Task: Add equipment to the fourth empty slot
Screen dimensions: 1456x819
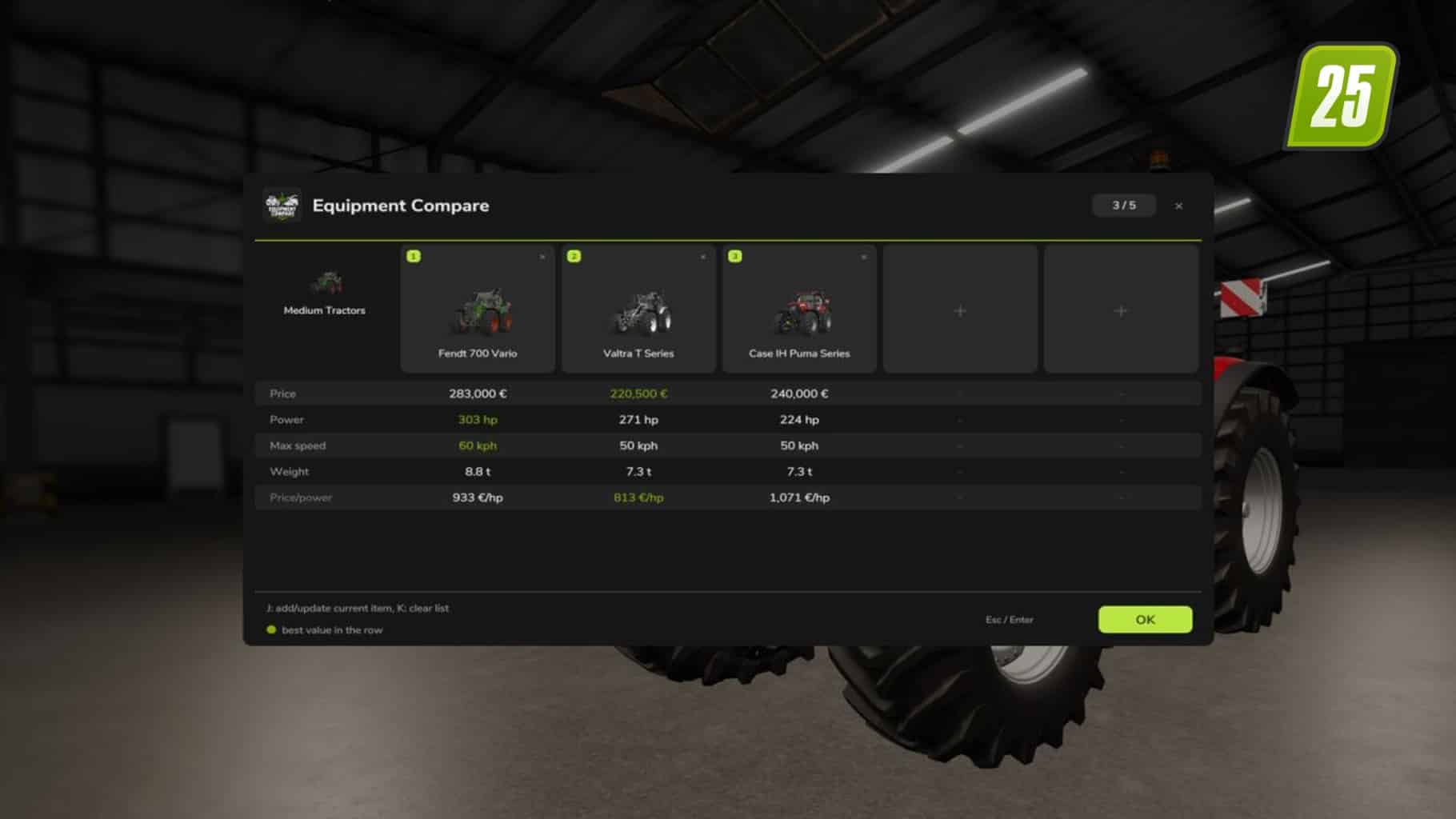Action: tap(960, 310)
